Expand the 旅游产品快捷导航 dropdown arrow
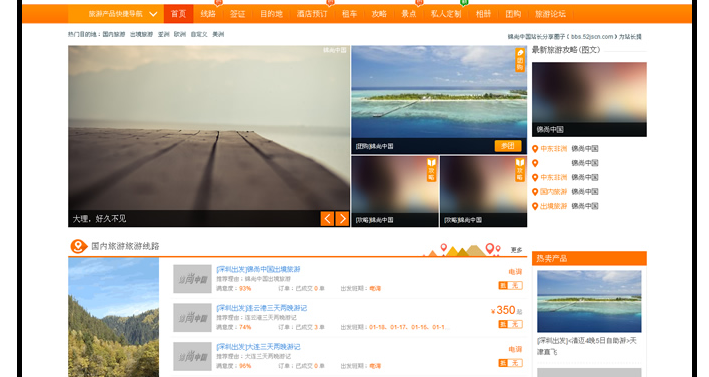 (153, 14)
